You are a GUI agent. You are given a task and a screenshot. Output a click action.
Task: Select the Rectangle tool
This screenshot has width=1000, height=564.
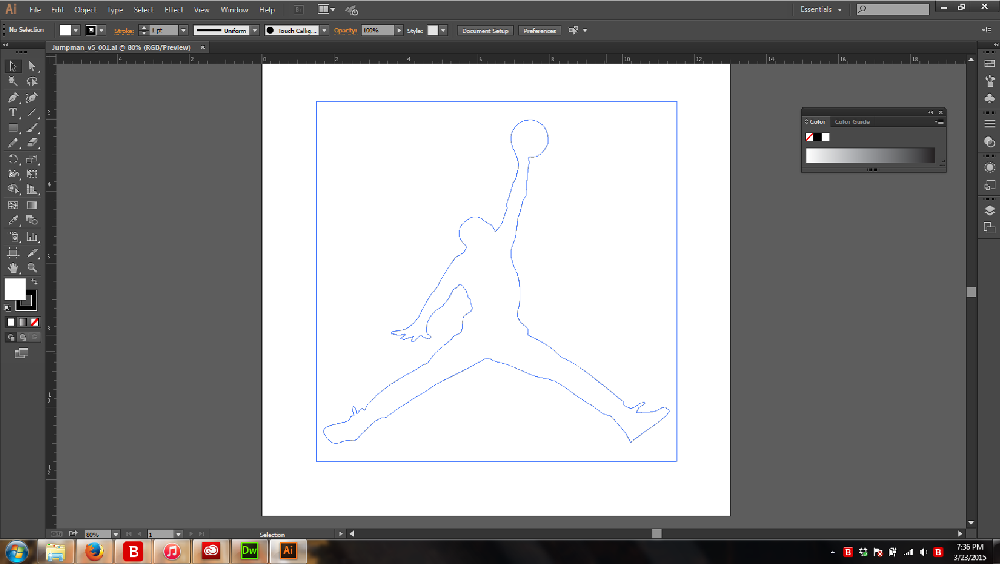point(13,128)
